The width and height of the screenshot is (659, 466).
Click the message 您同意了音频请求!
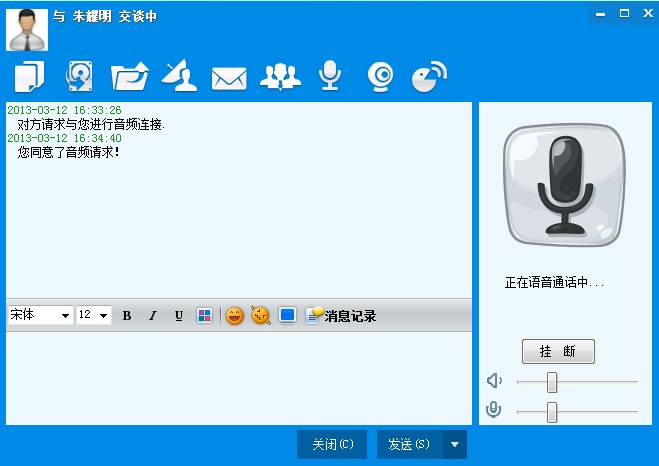pos(69,152)
